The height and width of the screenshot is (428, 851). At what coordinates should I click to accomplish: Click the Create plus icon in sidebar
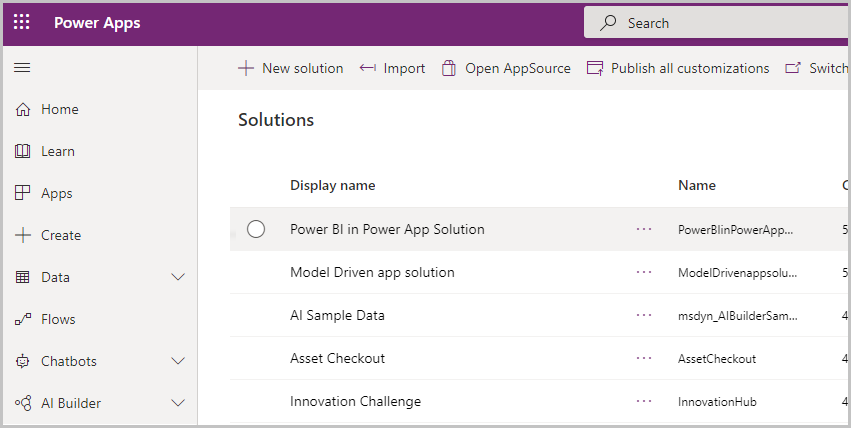tap(23, 235)
